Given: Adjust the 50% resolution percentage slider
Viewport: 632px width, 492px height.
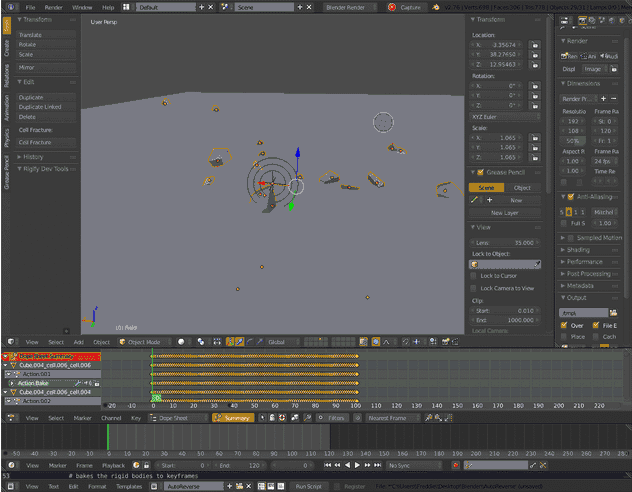Looking at the screenshot, I should click(x=572, y=141).
